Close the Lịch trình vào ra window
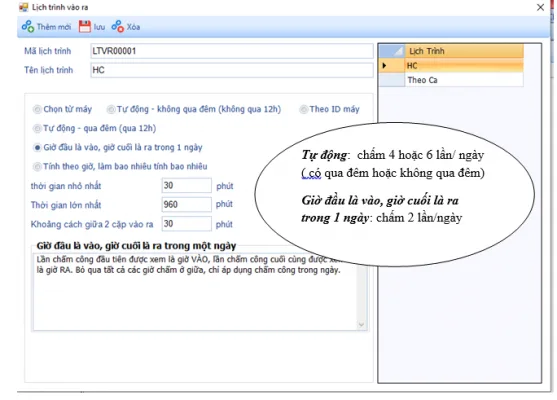557x400 pixels. click(x=540, y=7)
